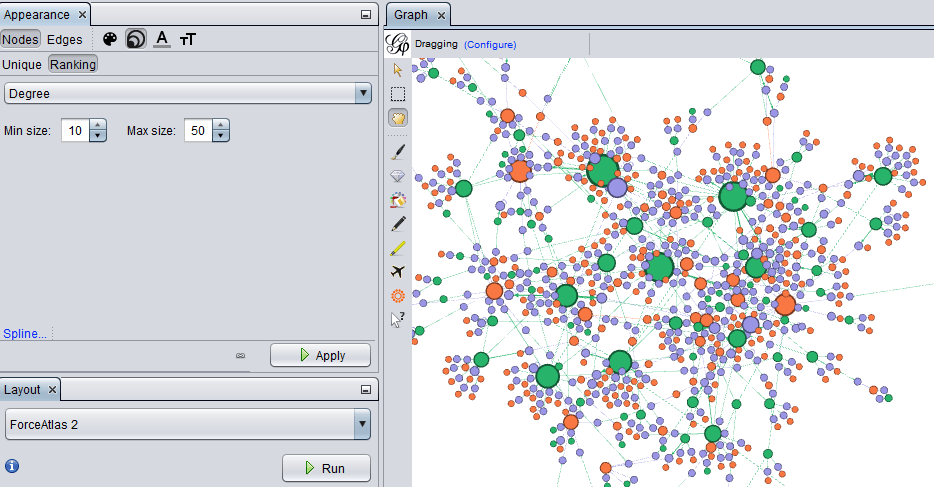Viewport: 934px width, 487px height.
Task: Select the direct selection arrow tool
Action: click(x=398, y=70)
